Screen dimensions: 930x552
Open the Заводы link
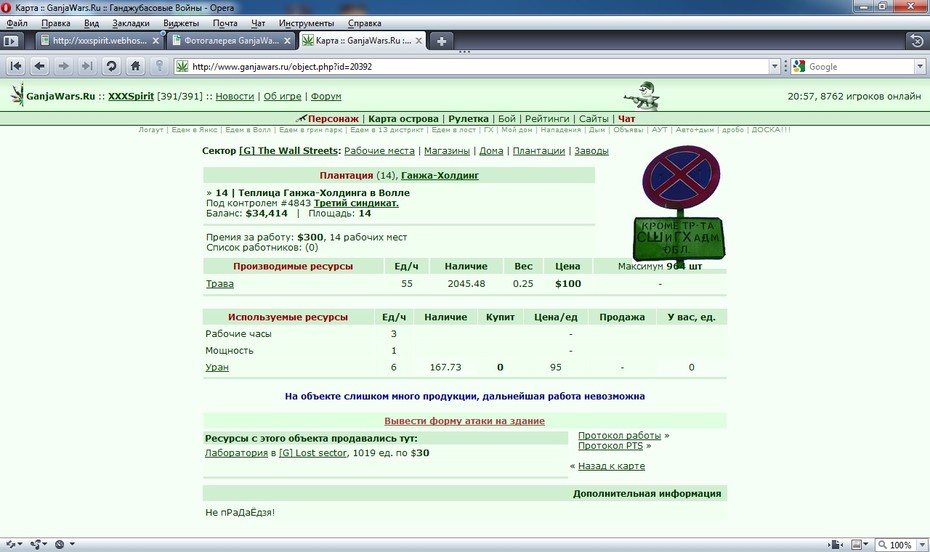(591, 151)
